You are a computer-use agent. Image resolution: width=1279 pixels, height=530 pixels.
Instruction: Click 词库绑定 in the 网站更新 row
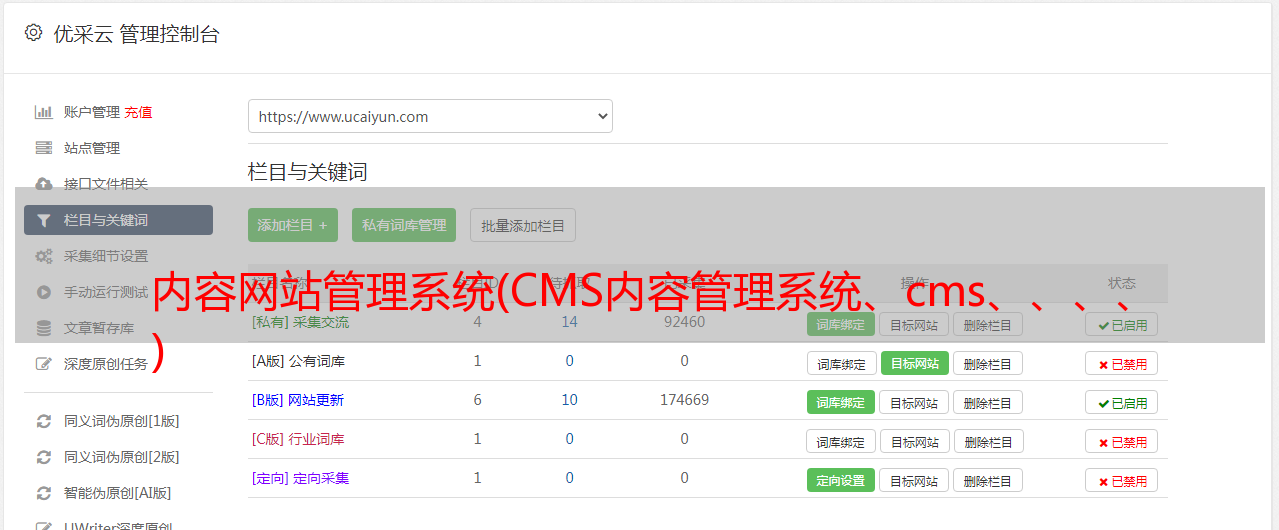point(841,402)
